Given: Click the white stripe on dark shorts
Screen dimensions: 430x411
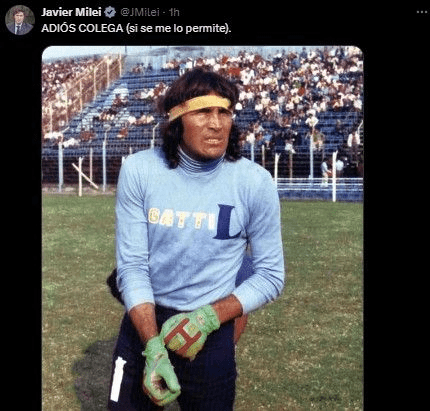Looking at the screenshot, I should (117, 379).
